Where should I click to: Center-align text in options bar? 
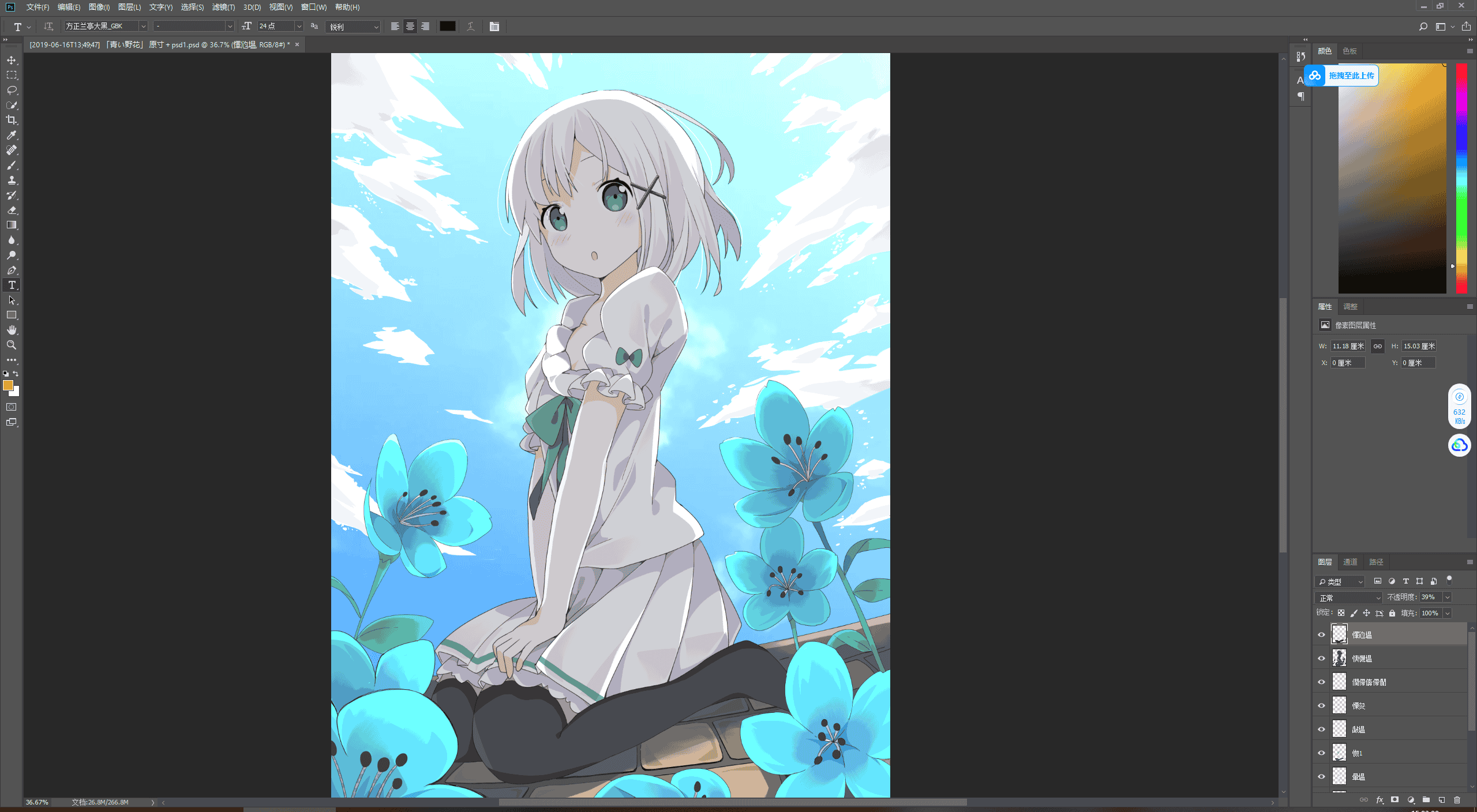tap(410, 27)
